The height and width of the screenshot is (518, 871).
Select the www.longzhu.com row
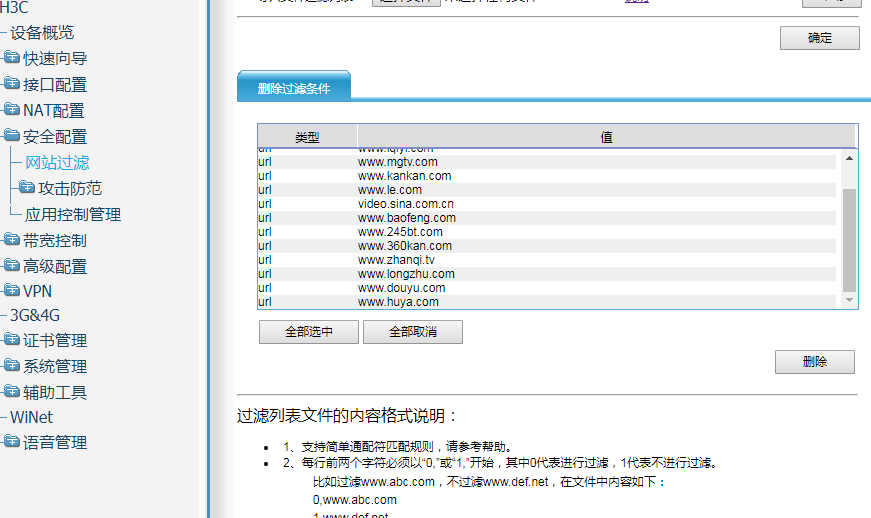[x=547, y=274]
